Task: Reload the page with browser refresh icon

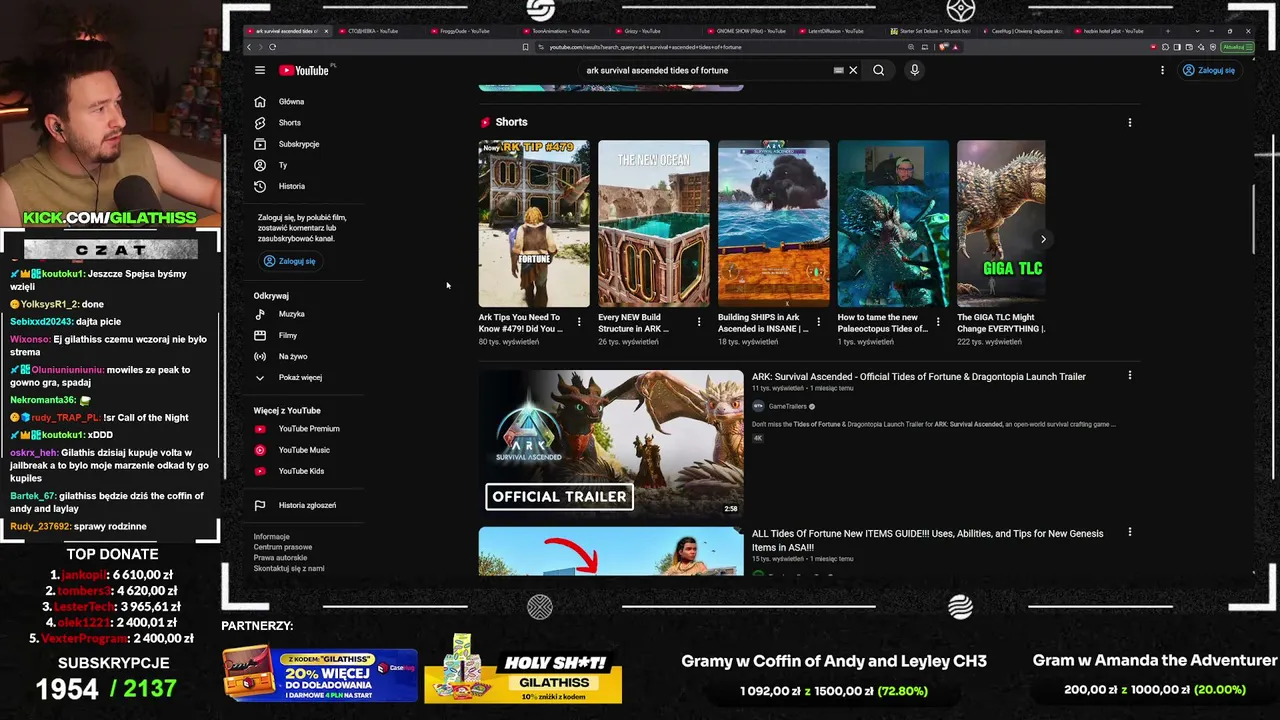Action: coord(272,47)
